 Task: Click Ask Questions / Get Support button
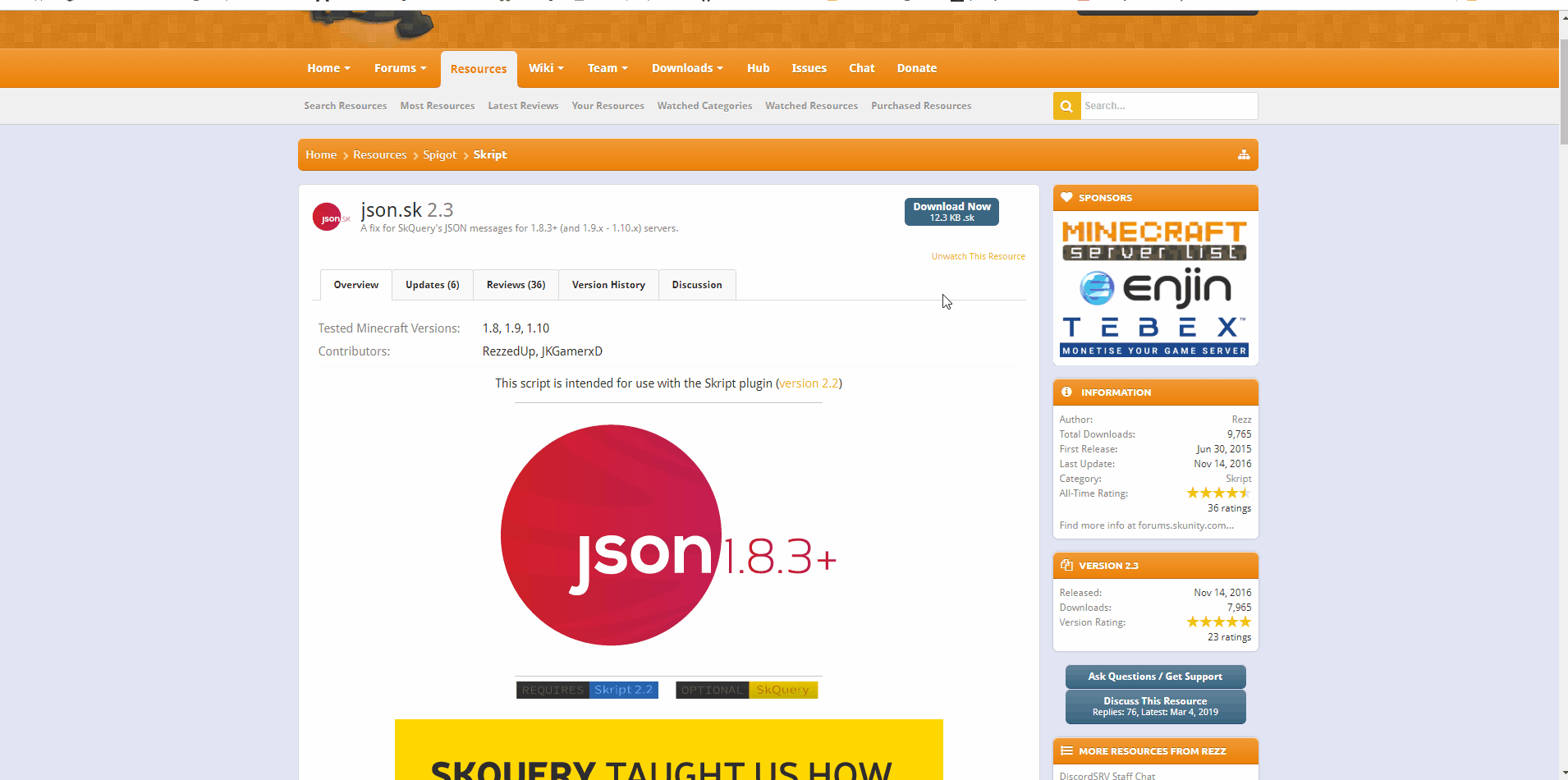click(1155, 677)
